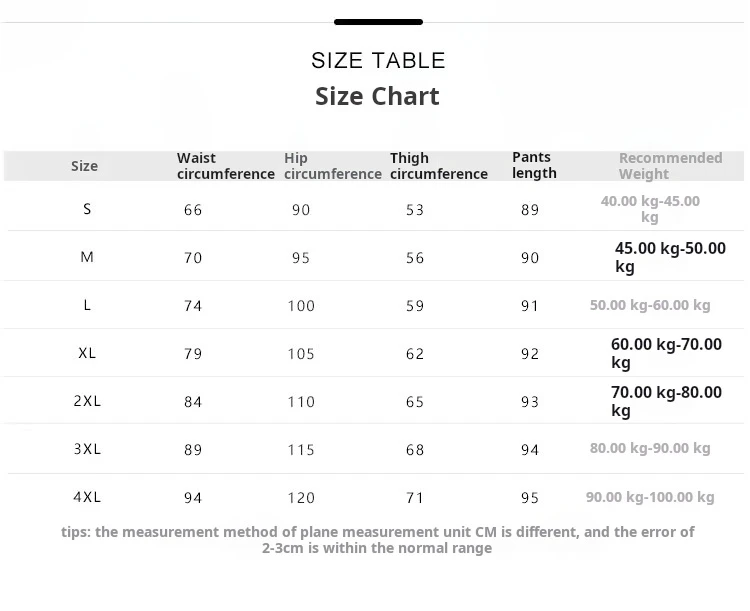Click the SIZE TABLE heading
Viewport: 750px width, 611px height.
[378, 60]
